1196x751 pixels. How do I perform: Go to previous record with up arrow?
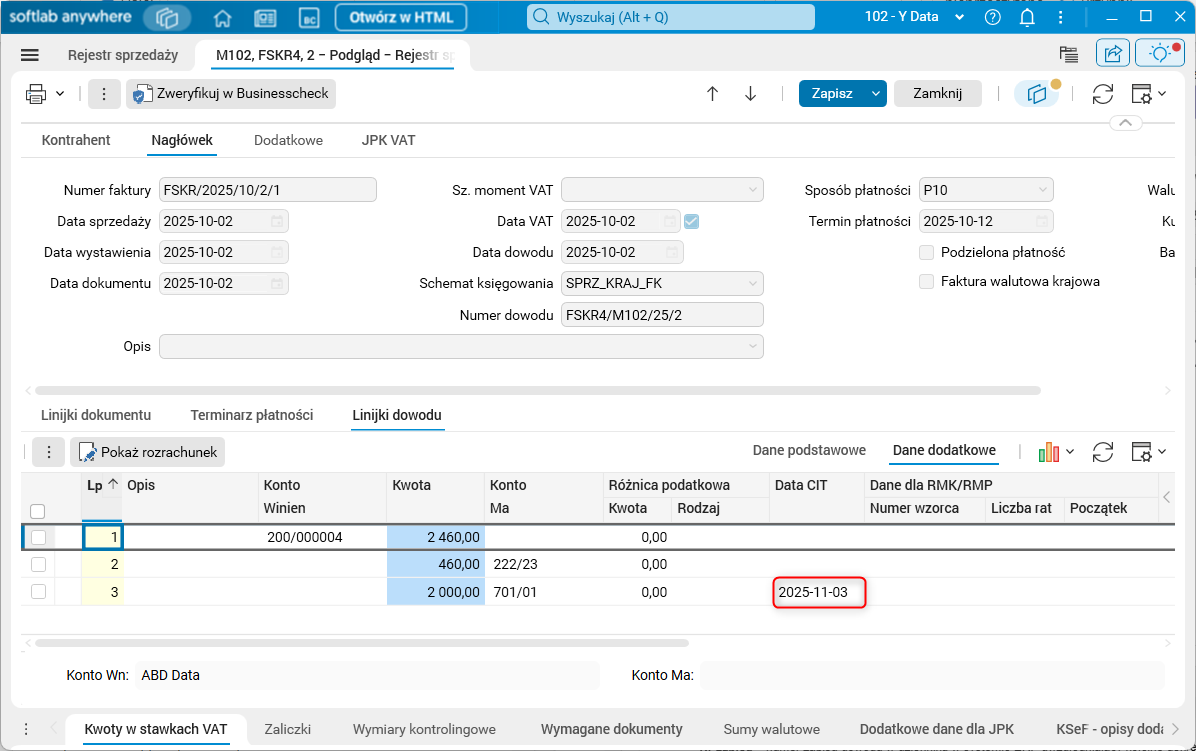click(x=712, y=93)
